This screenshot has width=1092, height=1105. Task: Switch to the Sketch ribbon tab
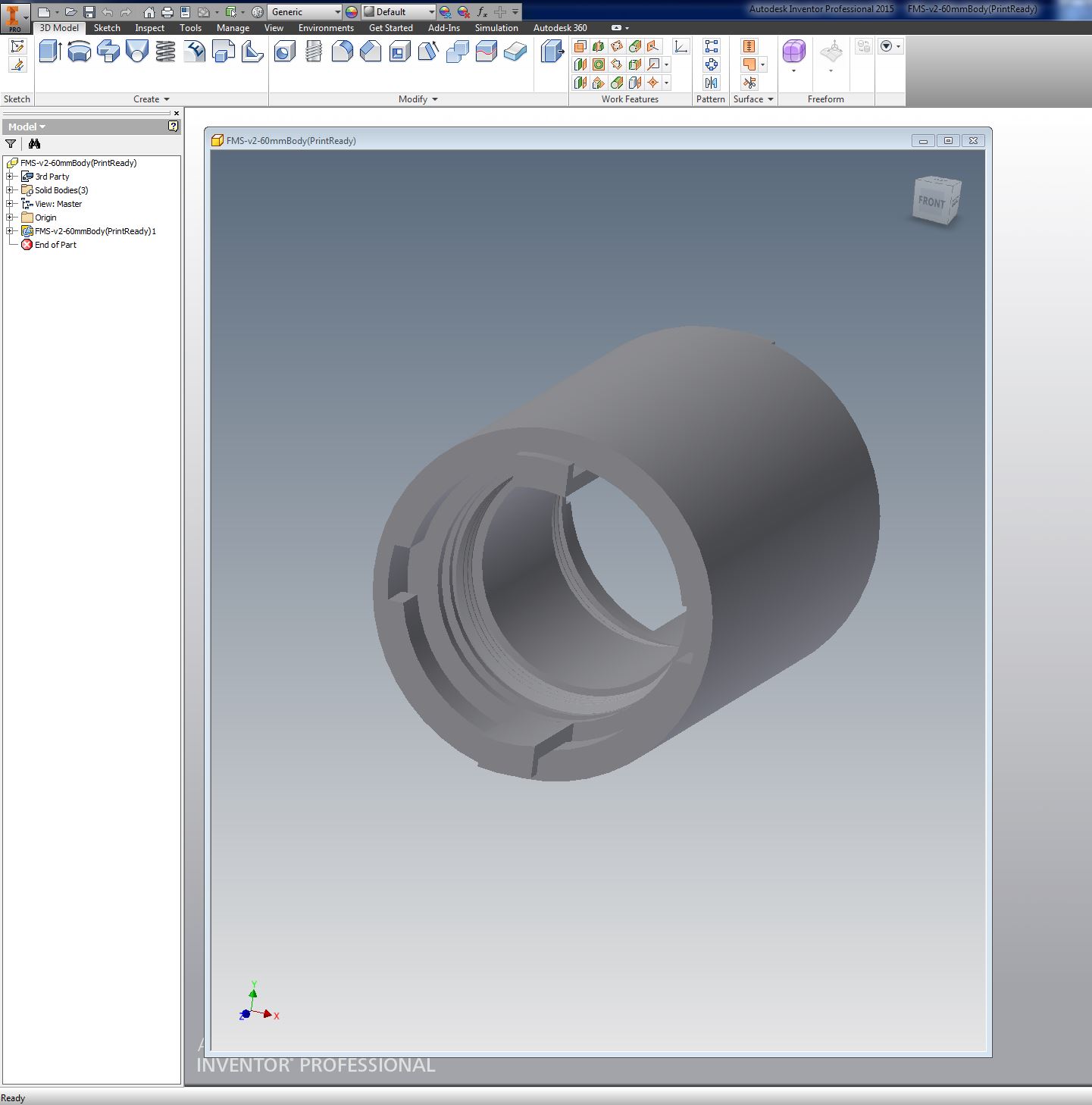coord(107,28)
